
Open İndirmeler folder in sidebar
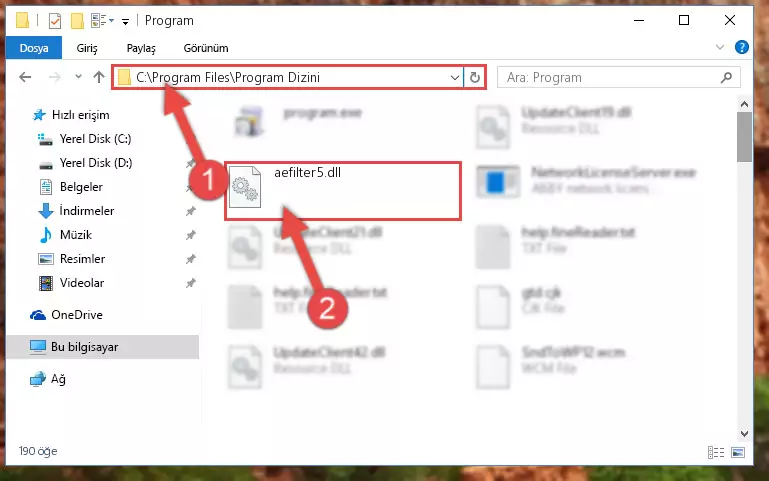76,211
